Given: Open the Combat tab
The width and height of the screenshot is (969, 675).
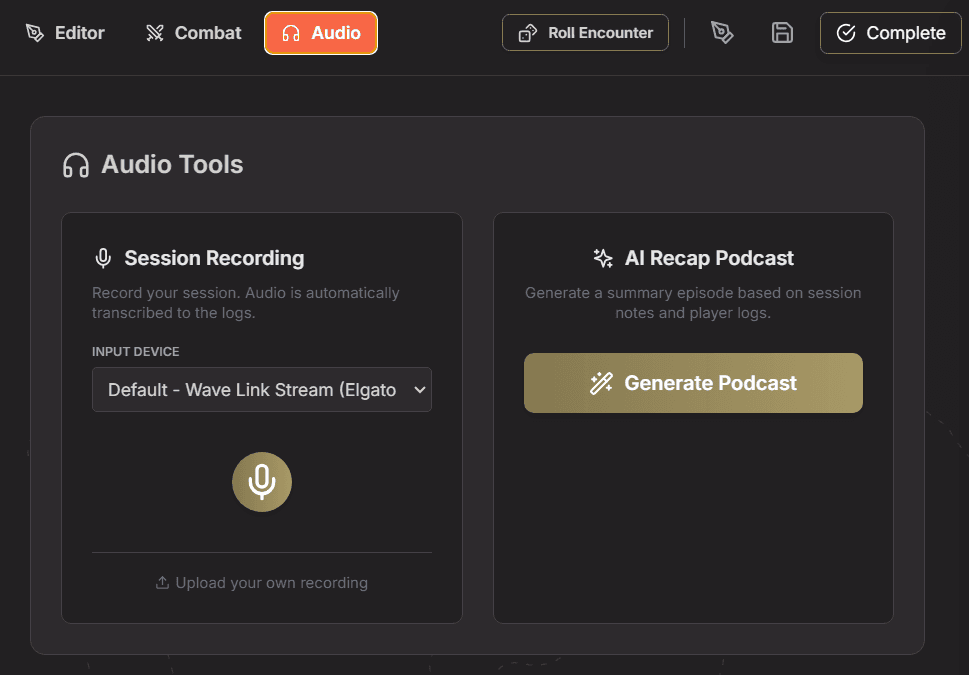Looking at the screenshot, I should click(x=193, y=33).
